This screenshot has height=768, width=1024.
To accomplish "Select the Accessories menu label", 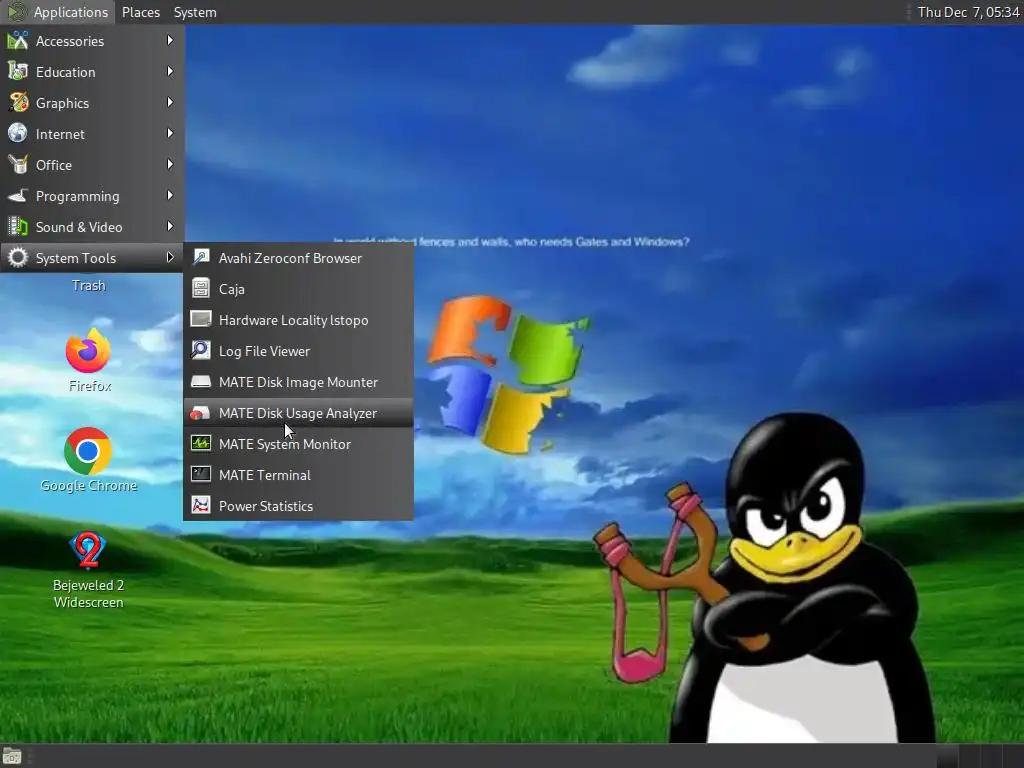I will [x=70, y=41].
